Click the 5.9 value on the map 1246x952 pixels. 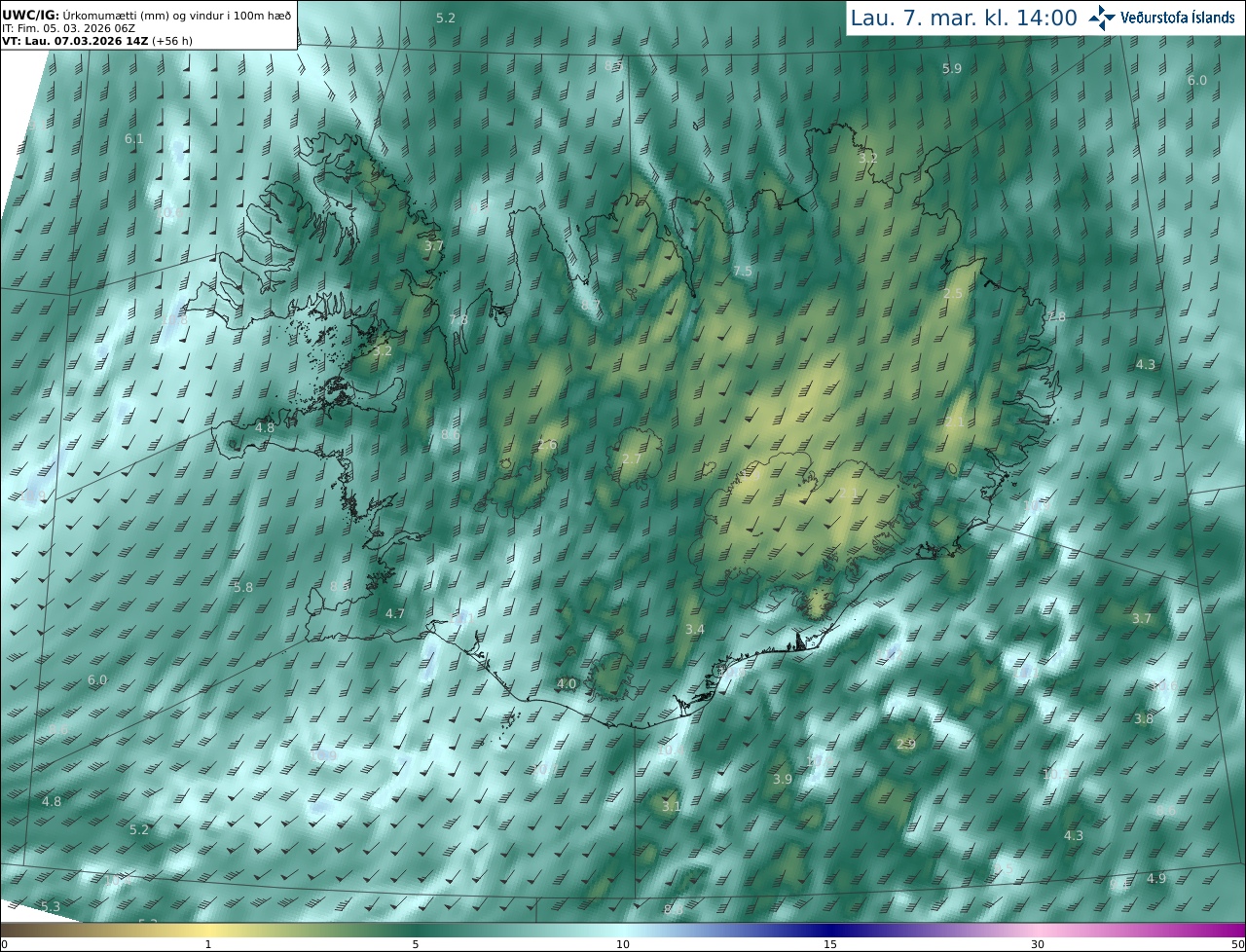pyautogui.click(x=952, y=68)
